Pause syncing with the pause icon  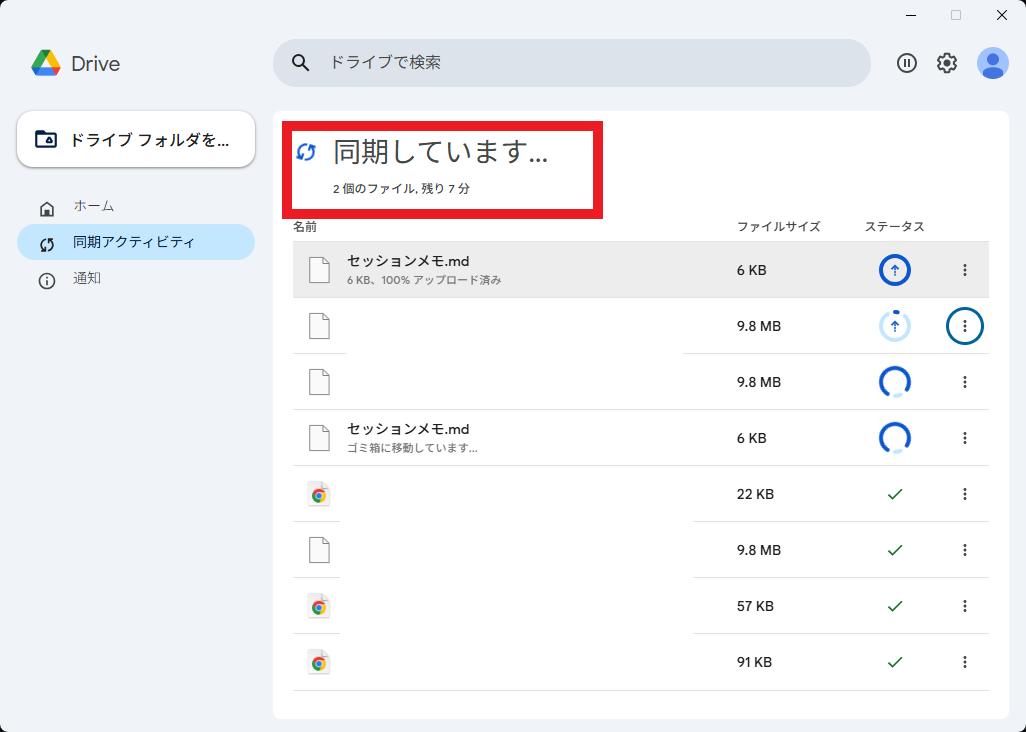[906, 63]
